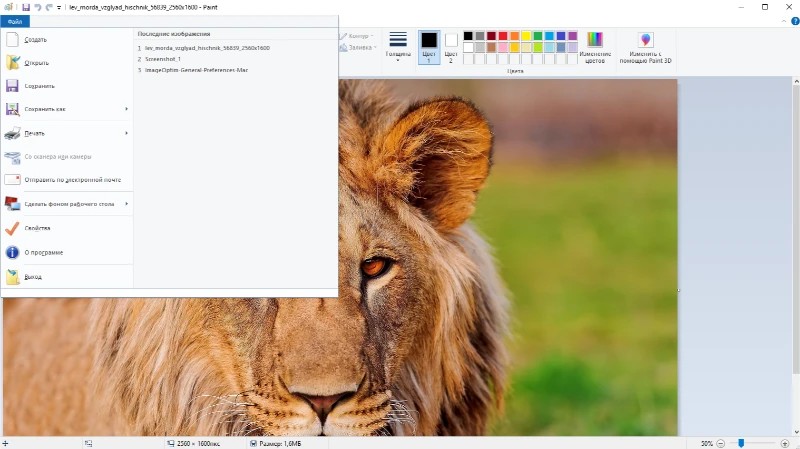The image size is (800, 449).
Task: Launch Paint 3D editing from the ribbon
Action: [645, 46]
